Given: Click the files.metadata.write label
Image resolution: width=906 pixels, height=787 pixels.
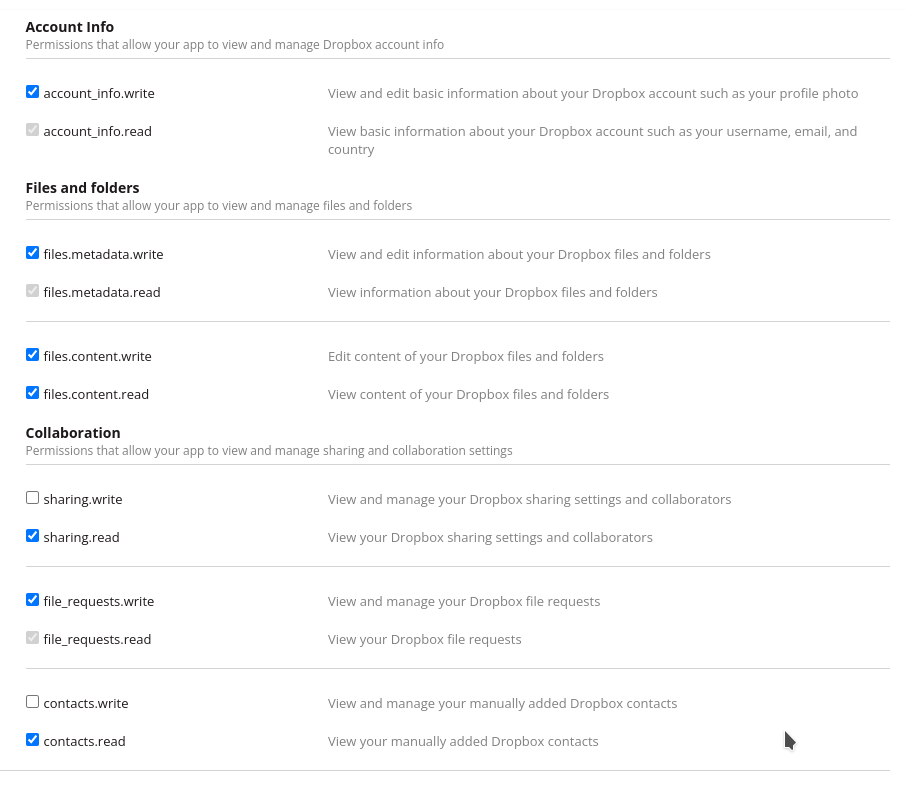Looking at the screenshot, I should point(103,254).
